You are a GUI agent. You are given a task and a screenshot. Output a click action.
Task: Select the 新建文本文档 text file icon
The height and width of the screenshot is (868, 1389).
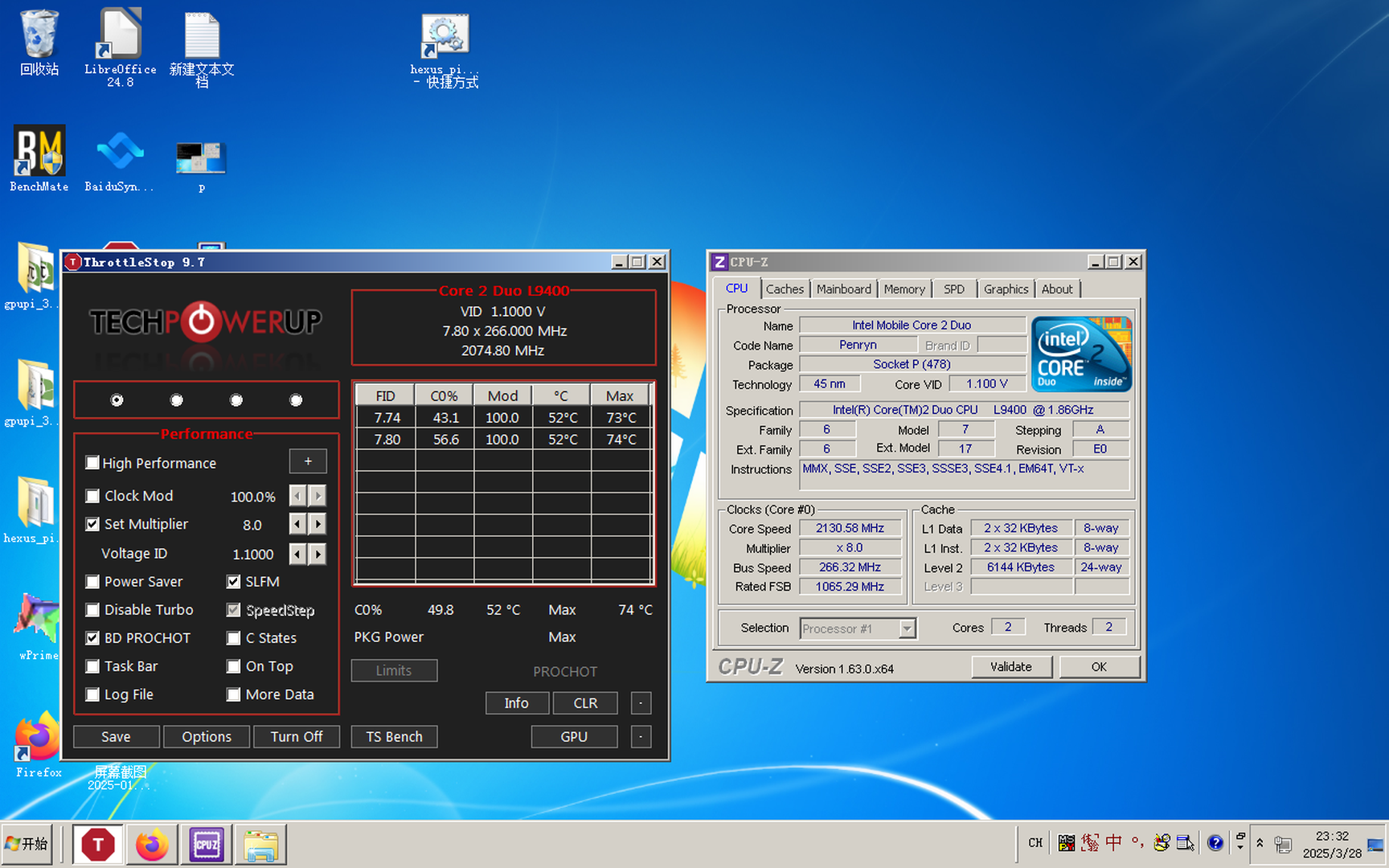pos(202,48)
